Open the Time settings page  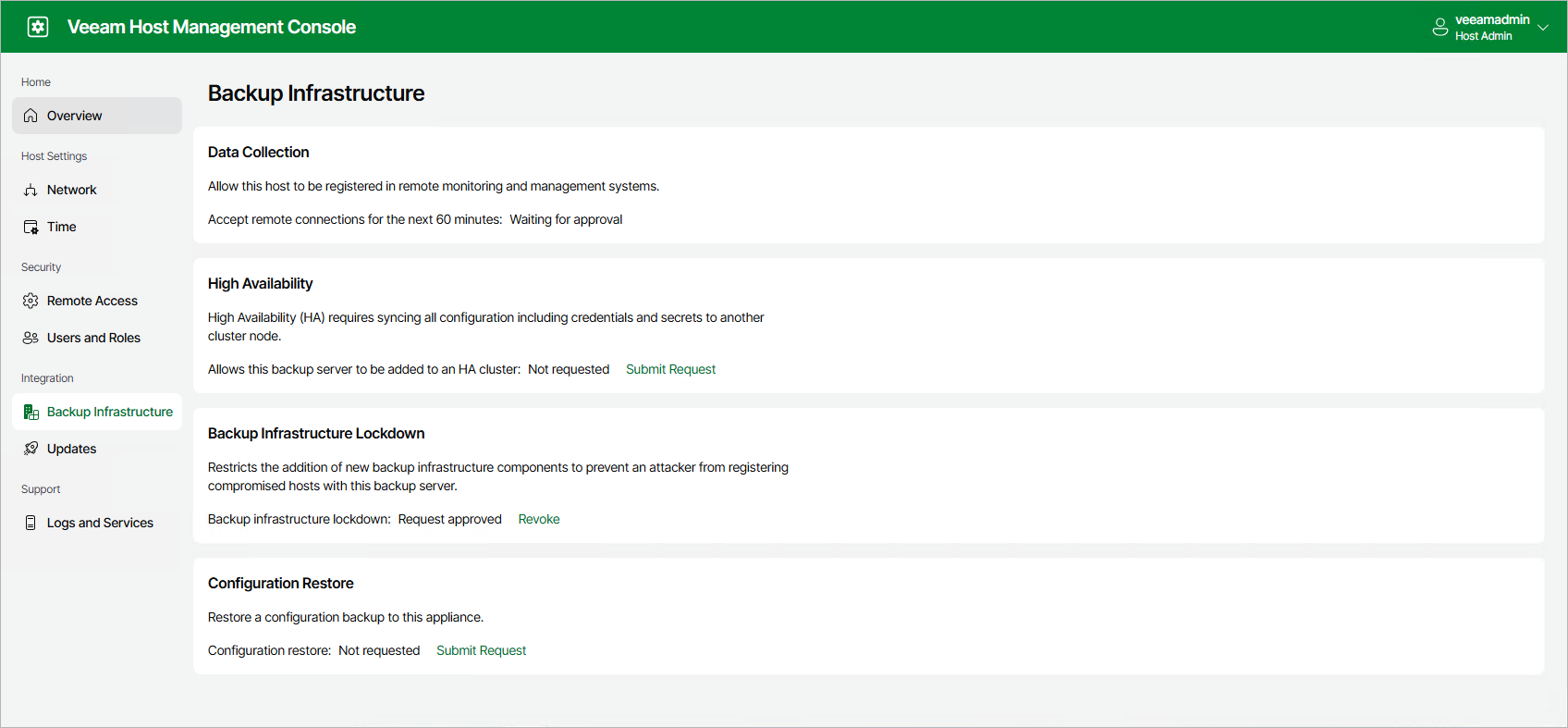point(97,227)
